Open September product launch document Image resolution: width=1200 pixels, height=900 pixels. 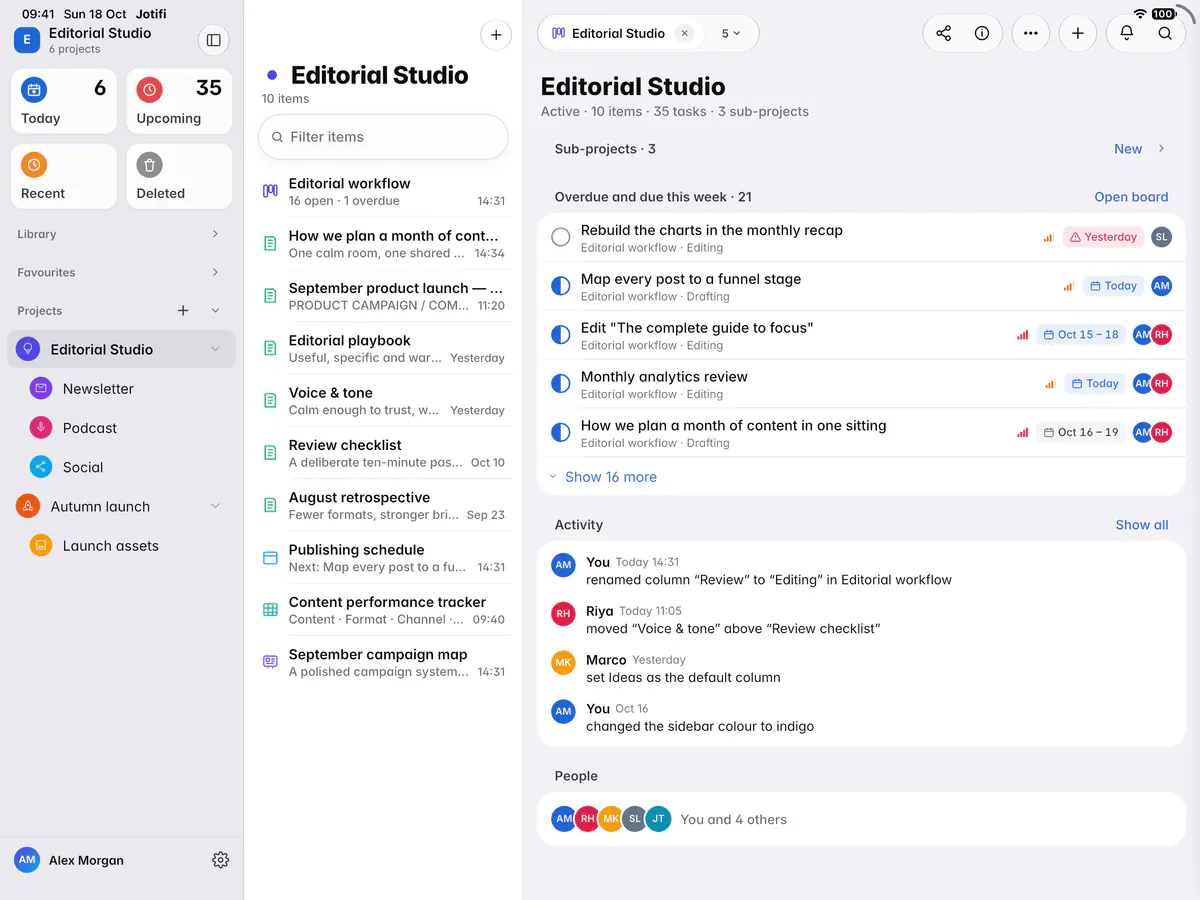[x=384, y=296]
